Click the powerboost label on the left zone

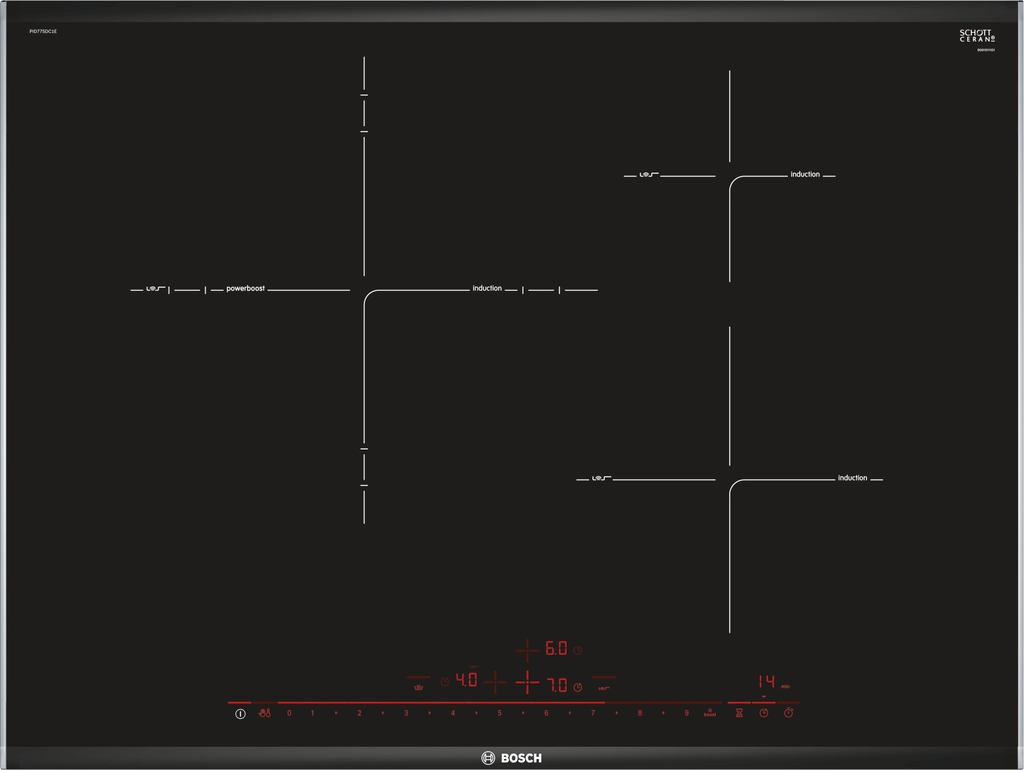click(246, 288)
